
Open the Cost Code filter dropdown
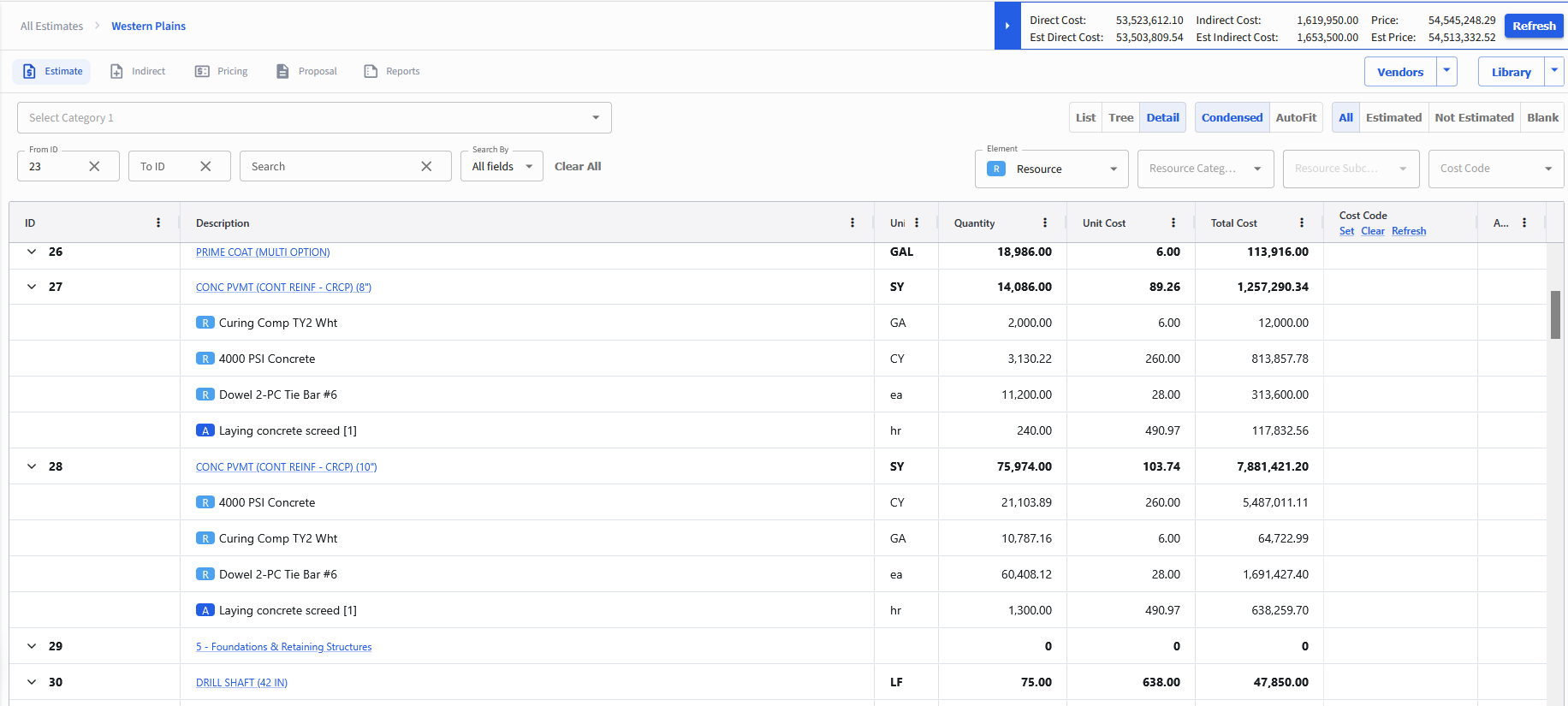[1496, 169]
